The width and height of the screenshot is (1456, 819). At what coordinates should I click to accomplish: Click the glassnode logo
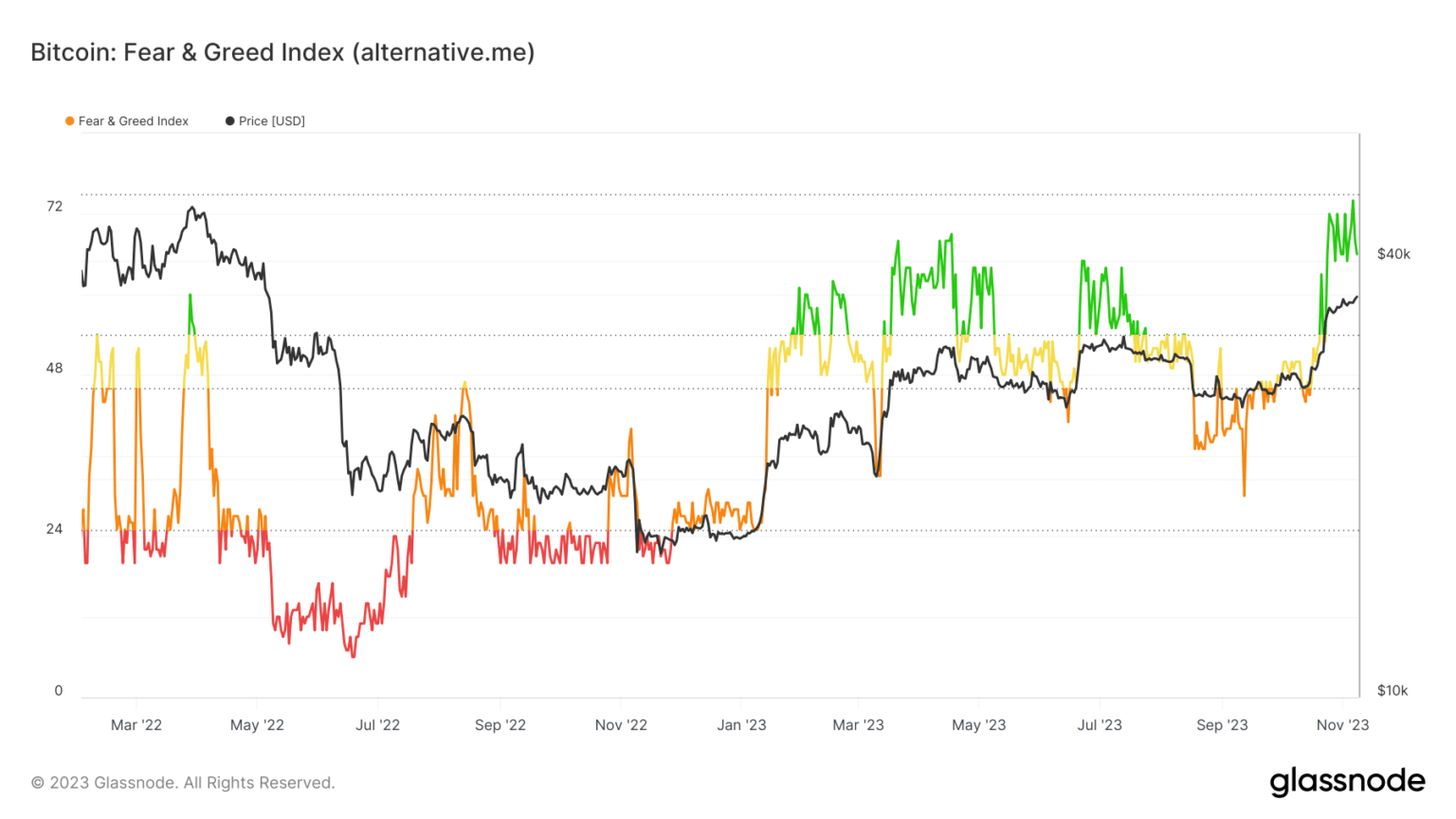[x=1347, y=782]
